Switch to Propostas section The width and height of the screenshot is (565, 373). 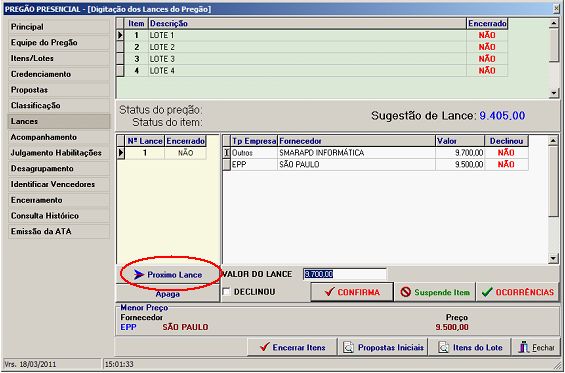pos(59,90)
